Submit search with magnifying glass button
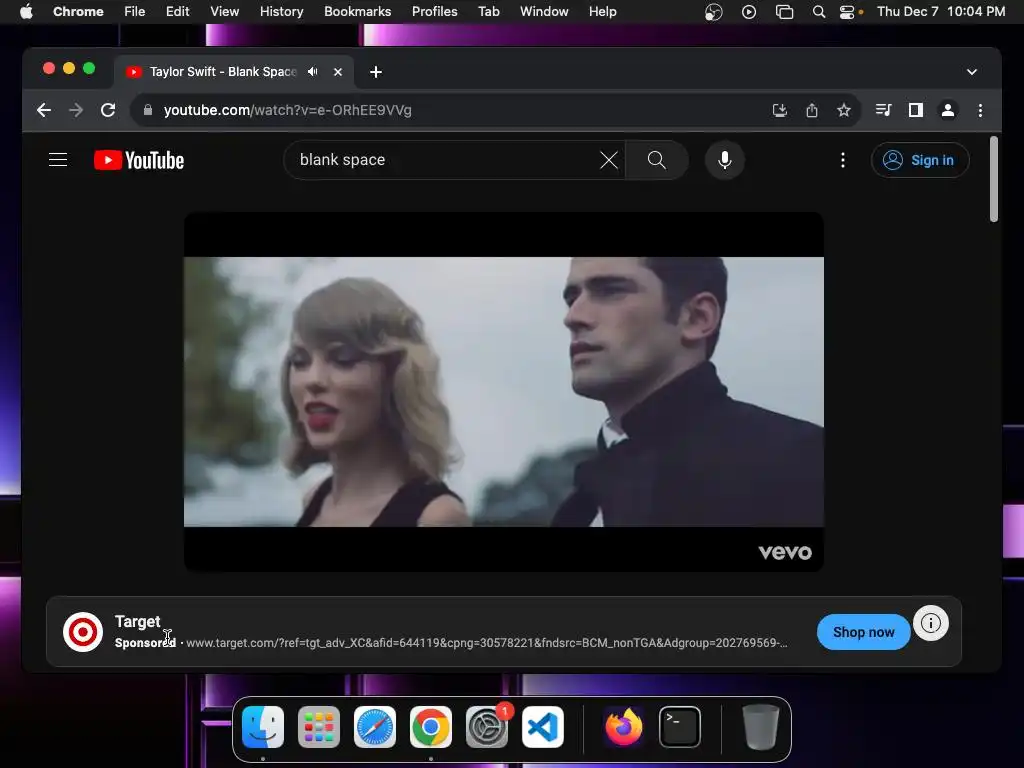 click(x=656, y=160)
